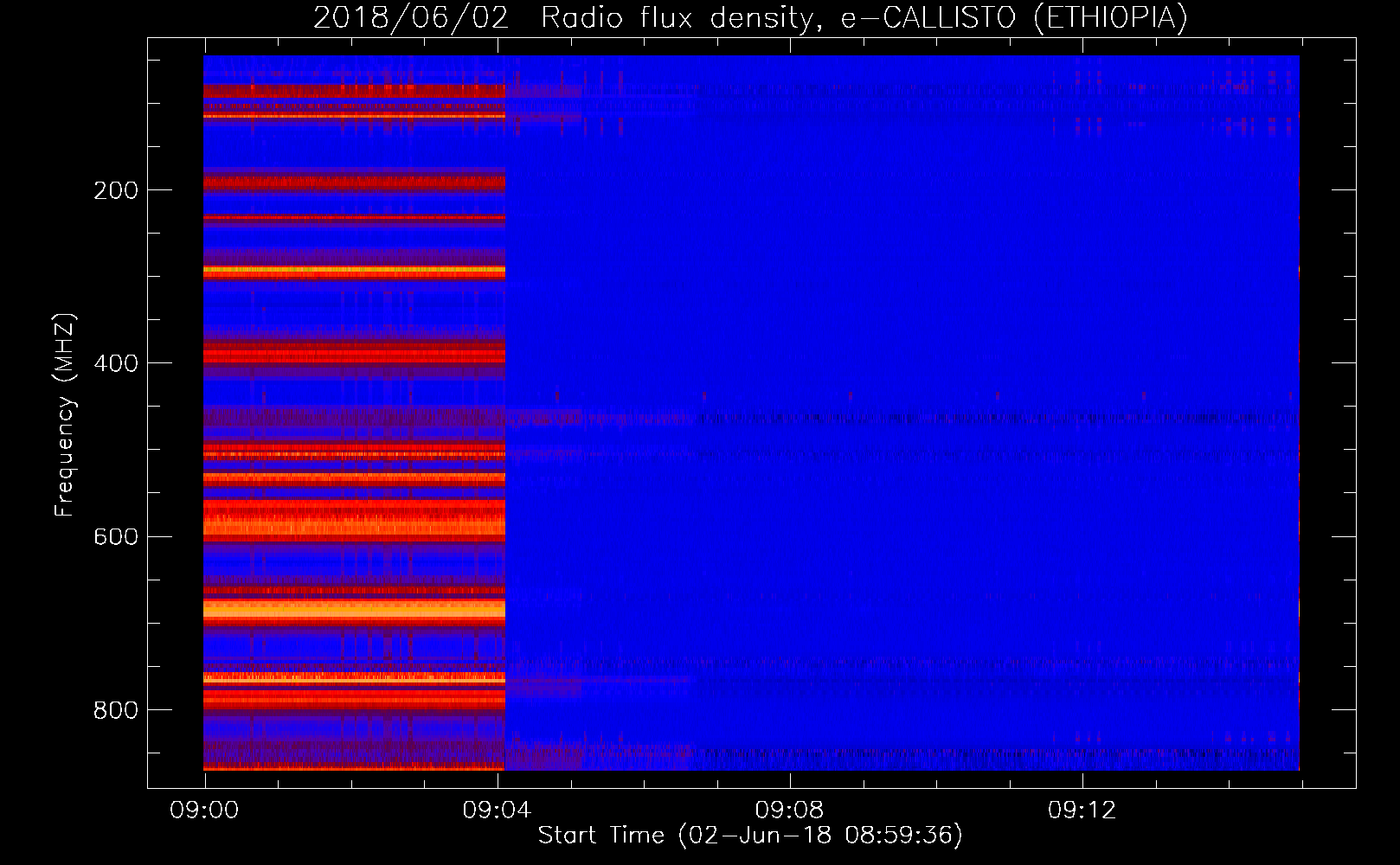
Task: Click the Frequency (MHZ) axis title
Action: [x=65, y=415]
